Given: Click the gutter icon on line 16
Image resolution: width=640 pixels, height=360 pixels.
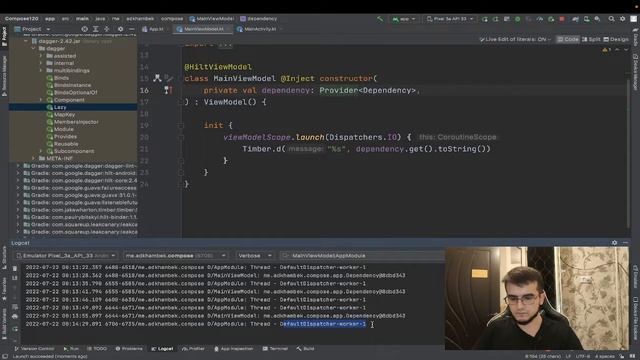Looking at the screenshot, I should 168,90.
